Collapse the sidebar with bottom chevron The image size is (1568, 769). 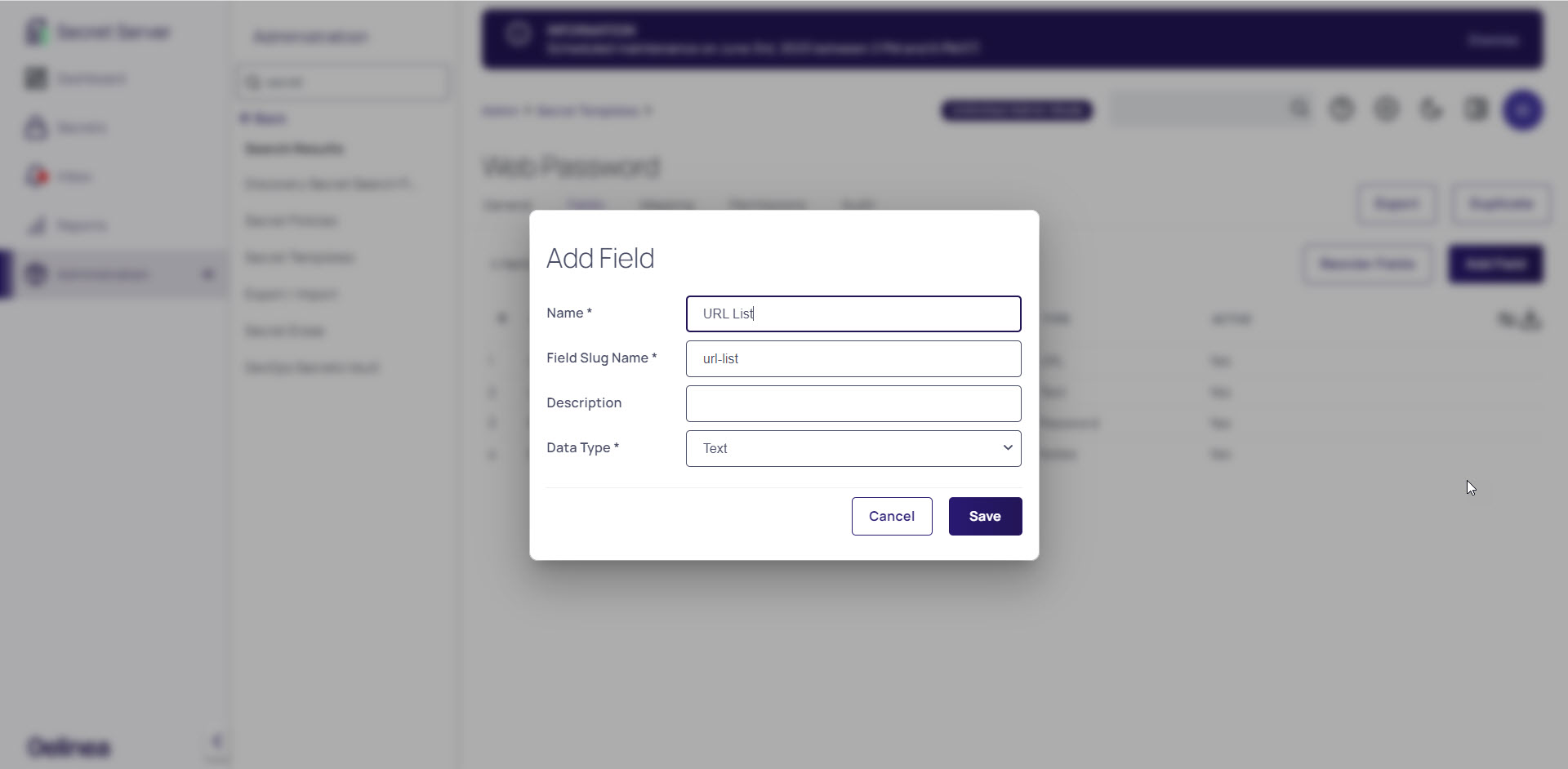point(216,741)
